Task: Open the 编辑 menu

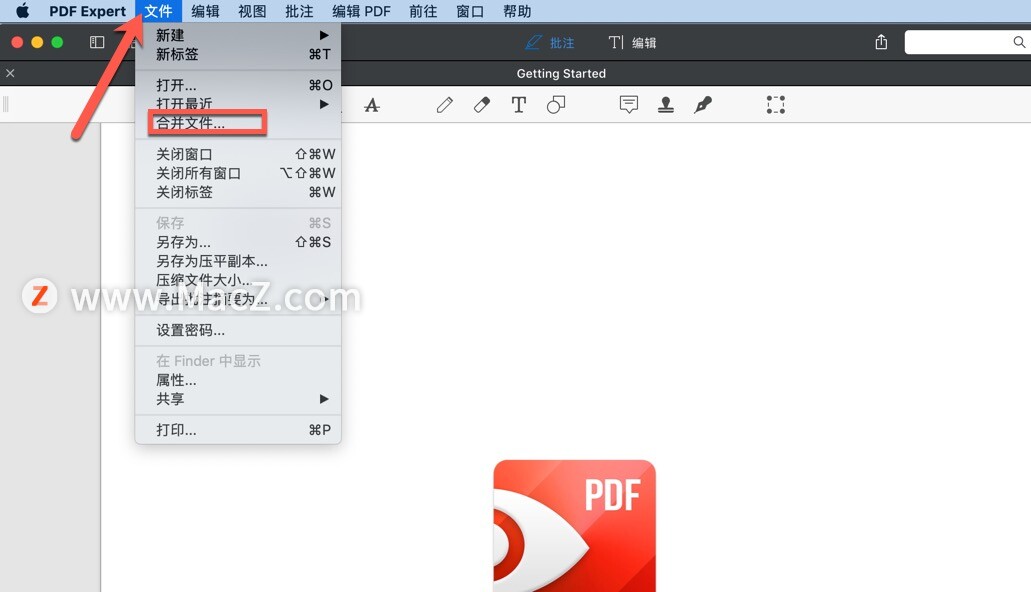Action: [205, 11]
